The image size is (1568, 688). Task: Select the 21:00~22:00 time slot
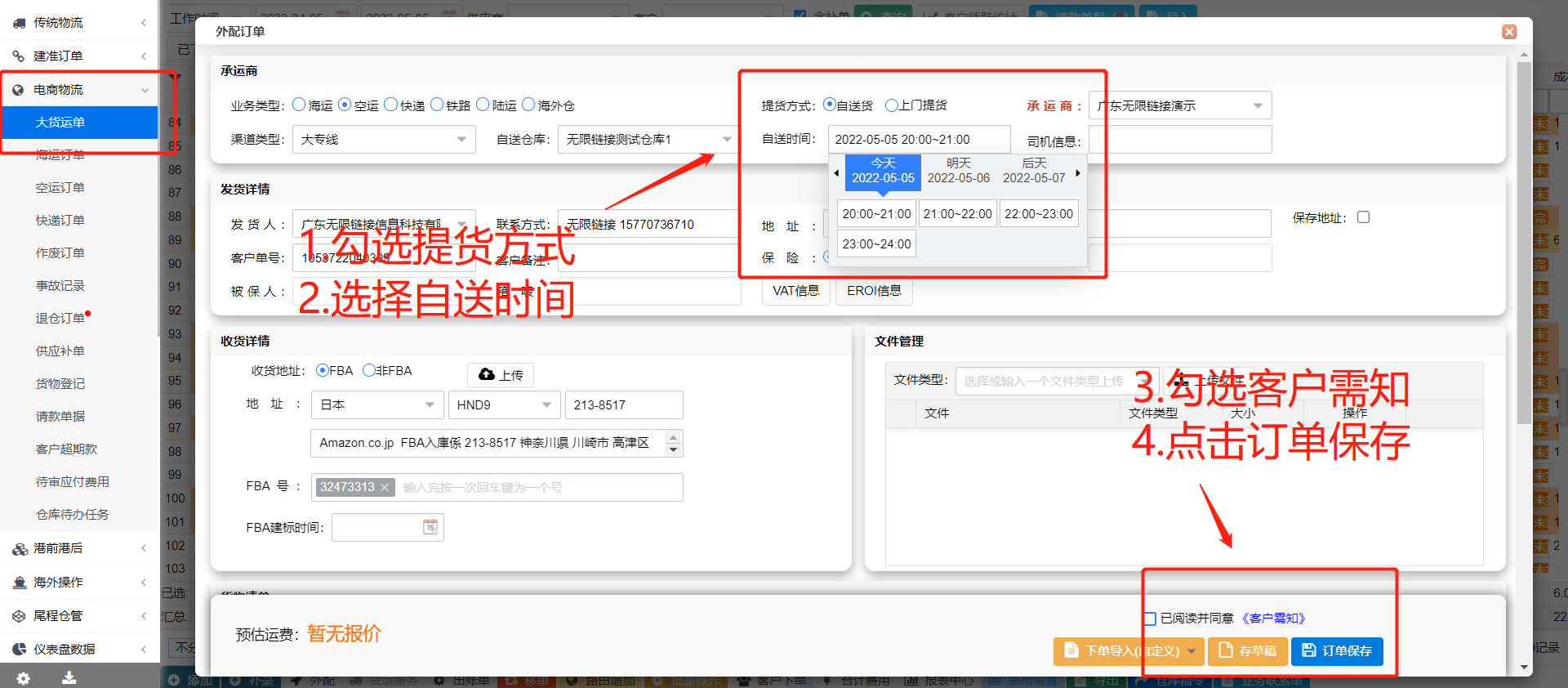point(957,214)
